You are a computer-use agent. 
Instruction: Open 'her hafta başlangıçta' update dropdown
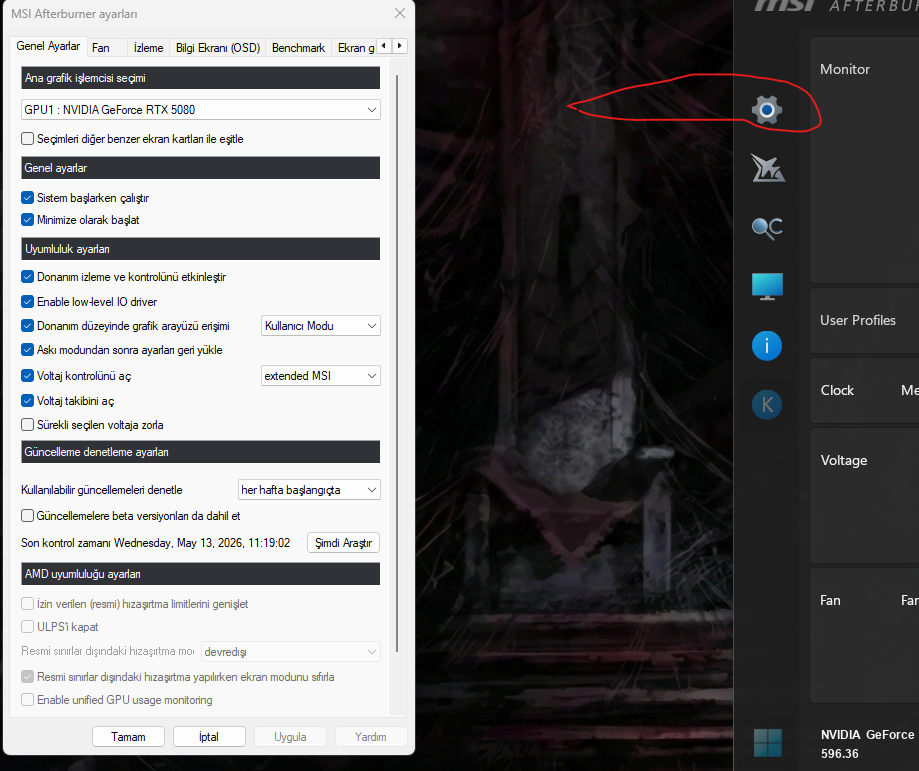click(309, 490)
